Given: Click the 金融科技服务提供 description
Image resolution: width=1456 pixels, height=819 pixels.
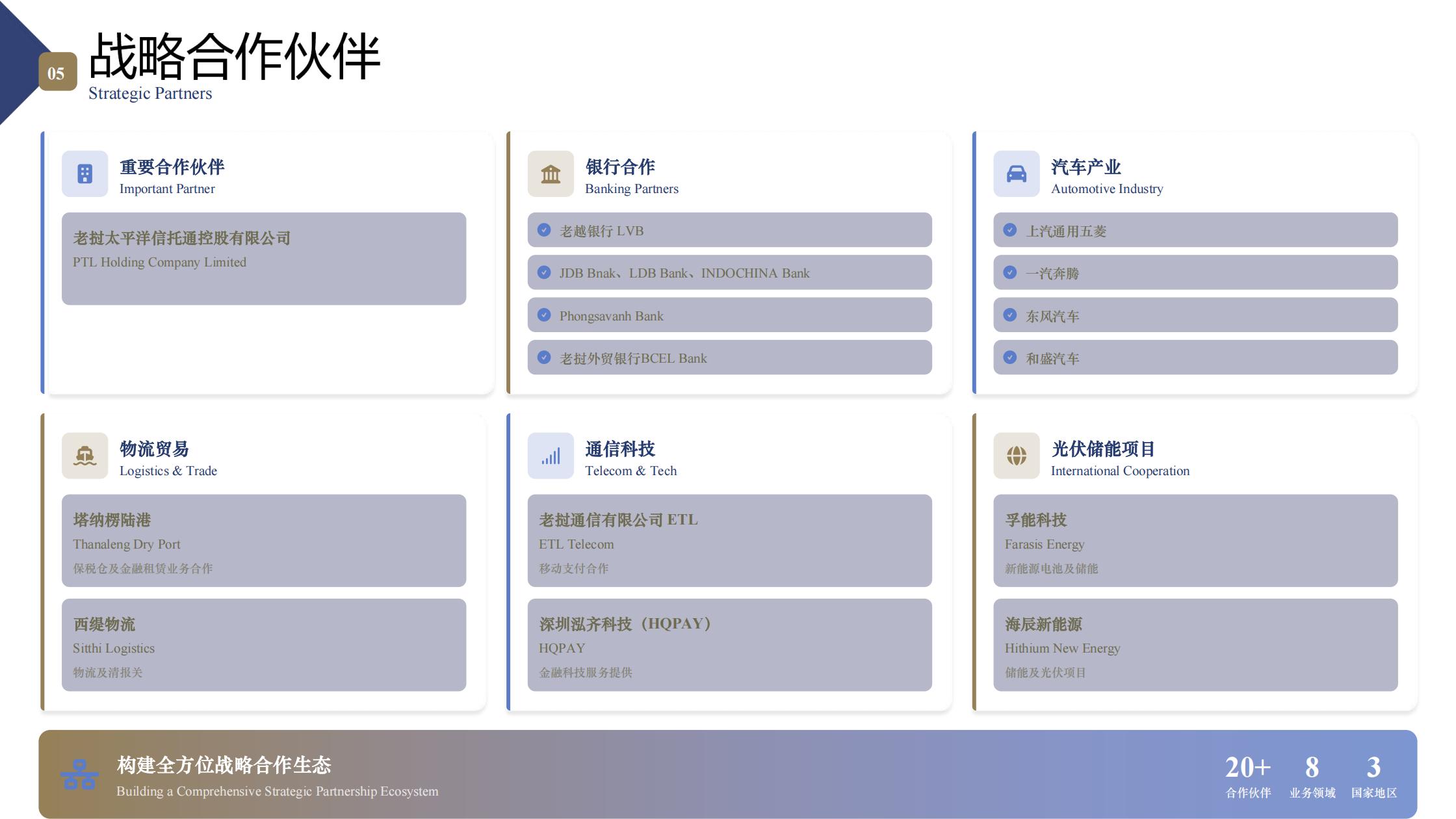Looking at the screenshot, I should (x=586, y=673).
